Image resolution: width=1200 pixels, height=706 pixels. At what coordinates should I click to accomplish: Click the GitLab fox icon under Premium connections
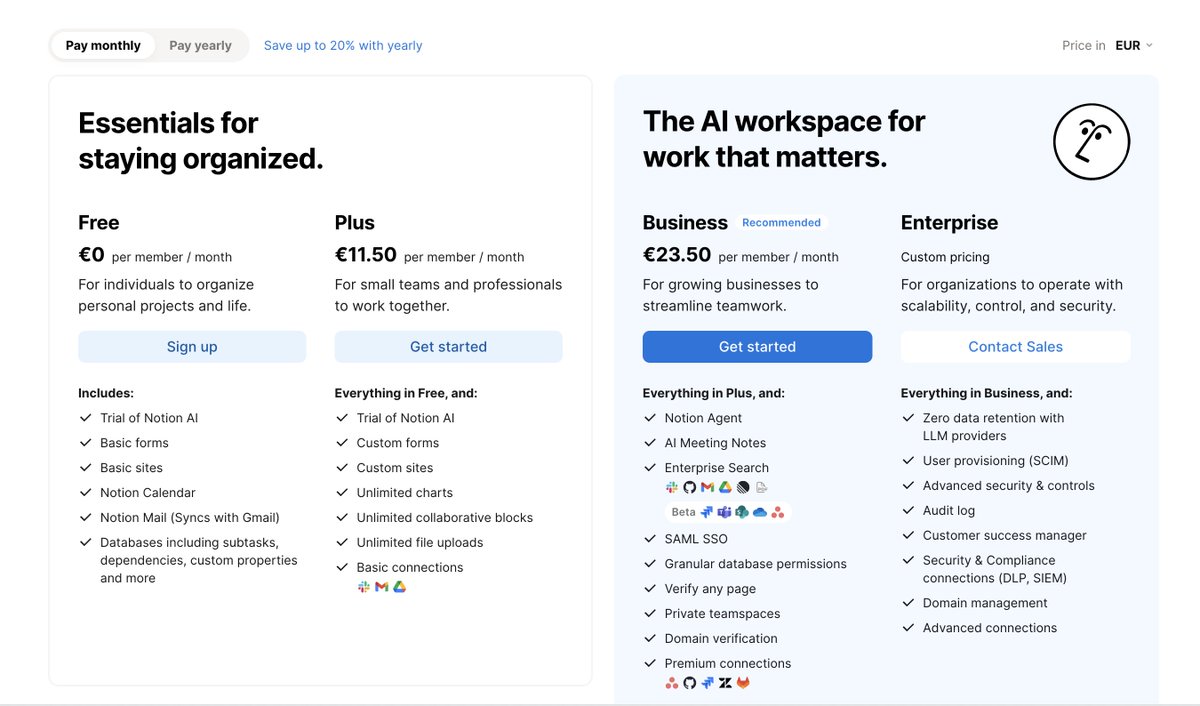point(743,683)
